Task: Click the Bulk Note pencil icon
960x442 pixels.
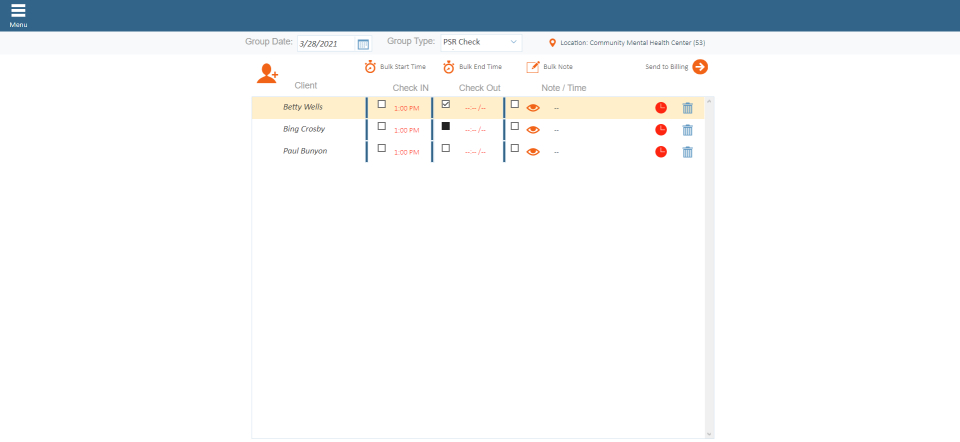Action: [x=533, y=67]
